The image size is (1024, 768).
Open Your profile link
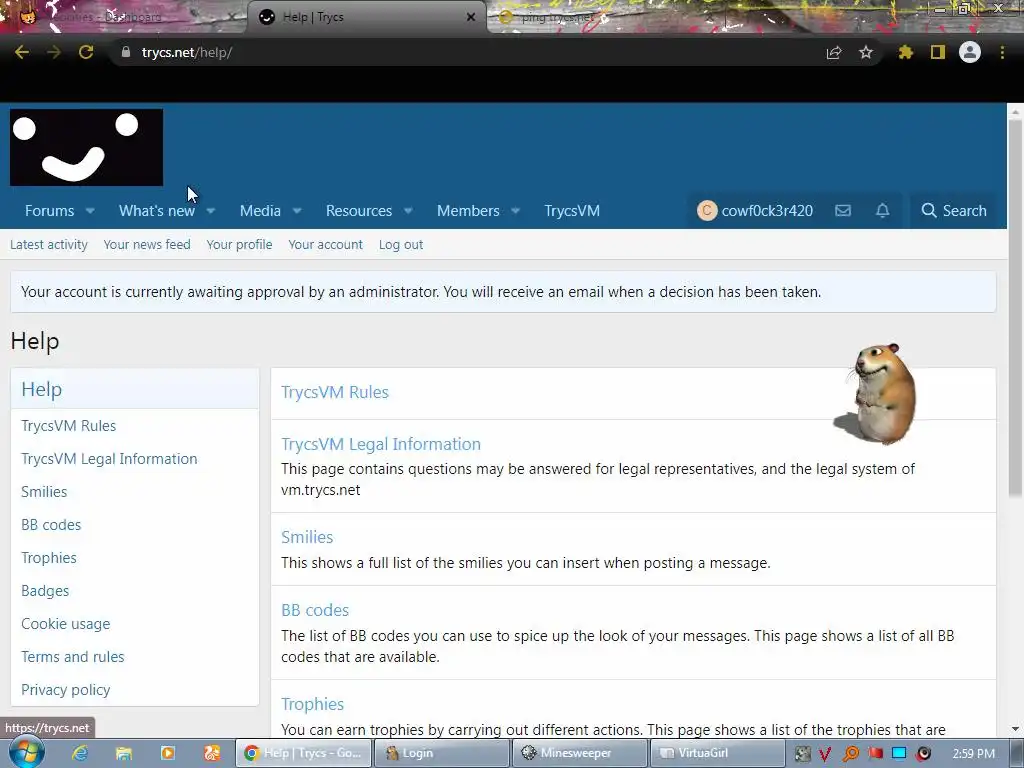239,244
